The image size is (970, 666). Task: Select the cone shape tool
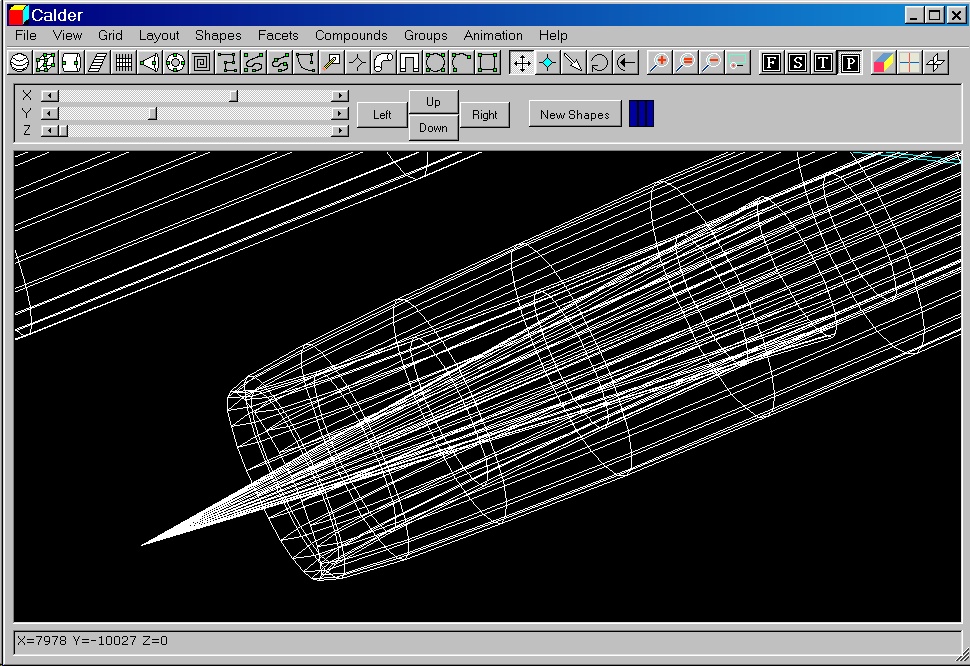coord(149,63)
